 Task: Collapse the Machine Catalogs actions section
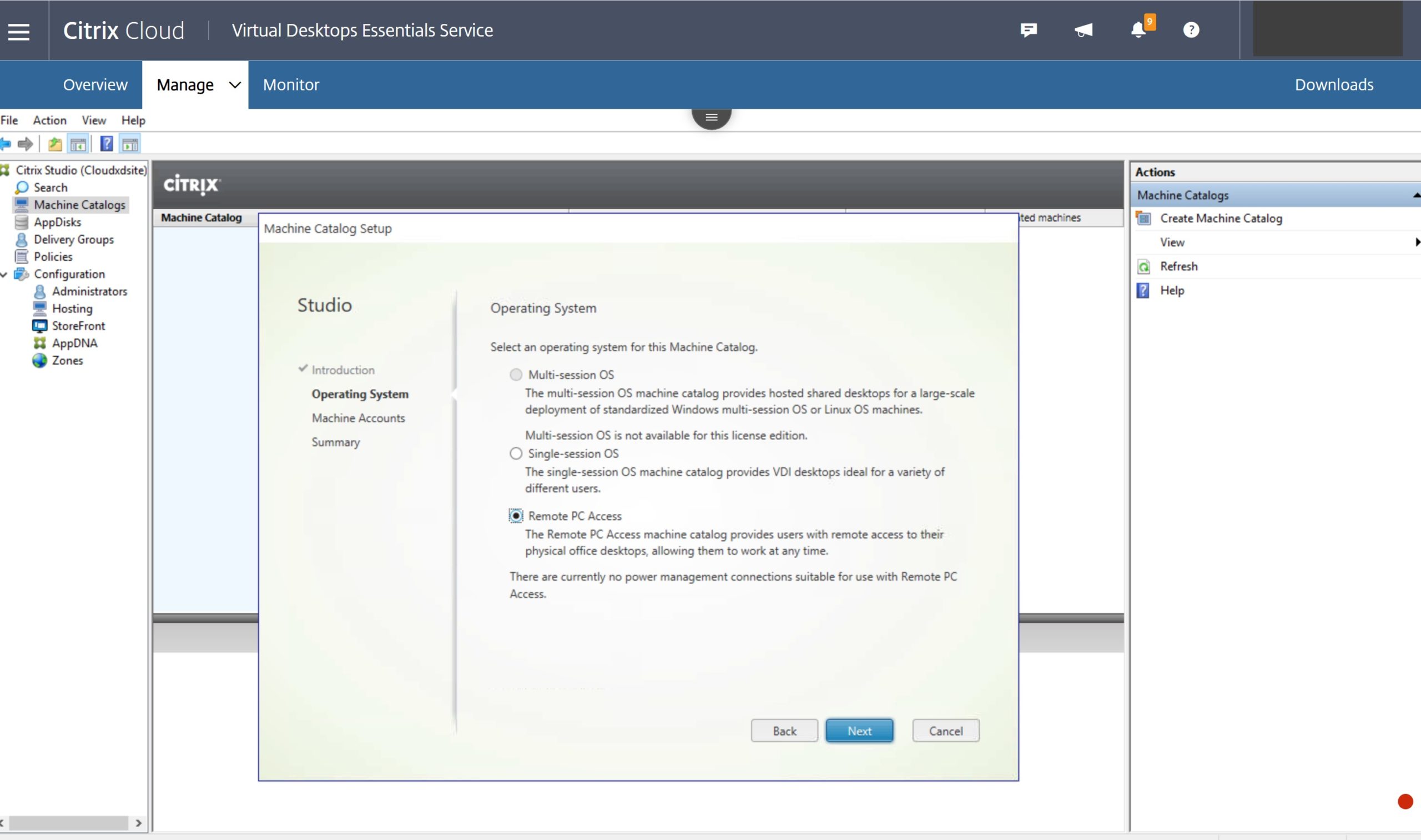click(1417, 195)
